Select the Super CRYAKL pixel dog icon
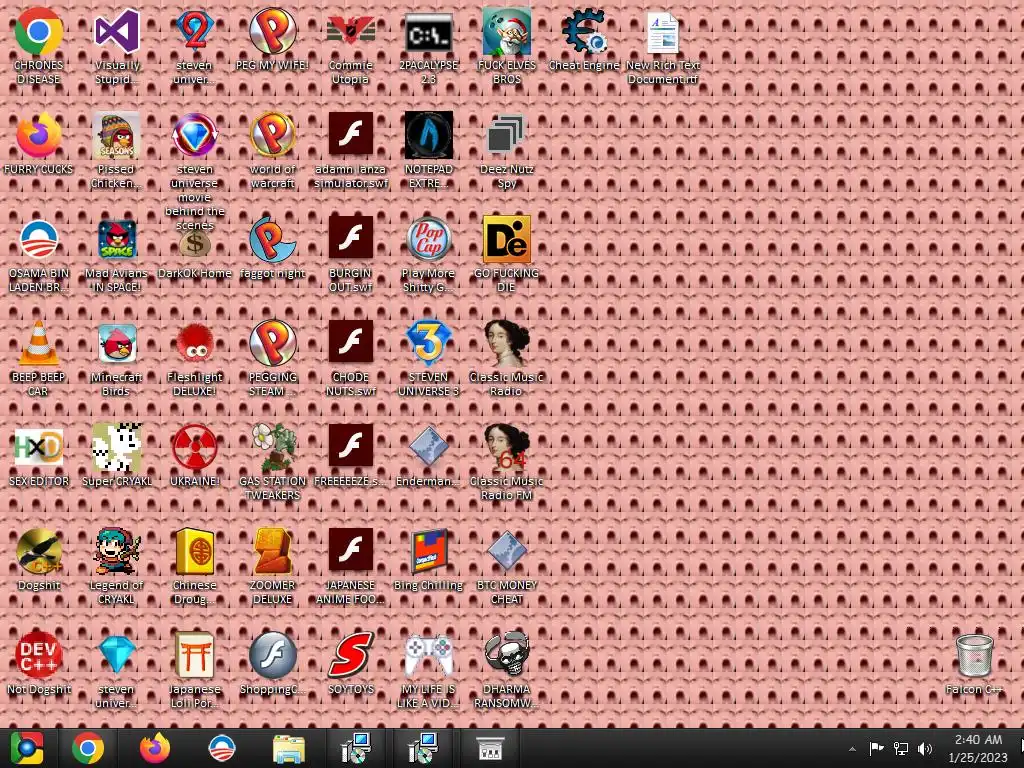1024x768 pixels. (116, 455)
